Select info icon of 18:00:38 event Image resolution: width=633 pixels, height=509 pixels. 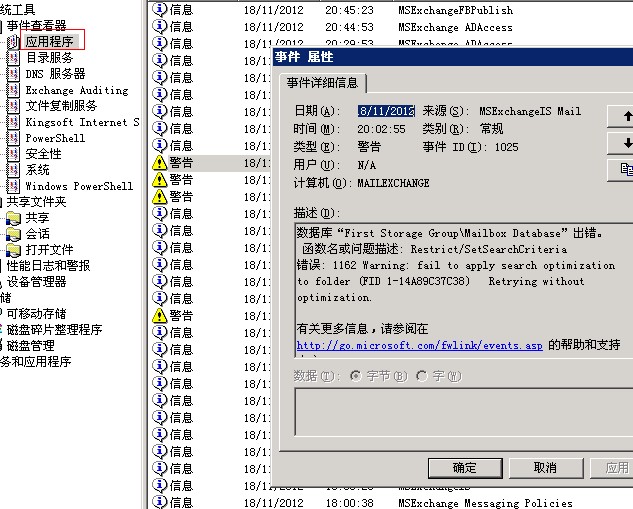[159, 502]
